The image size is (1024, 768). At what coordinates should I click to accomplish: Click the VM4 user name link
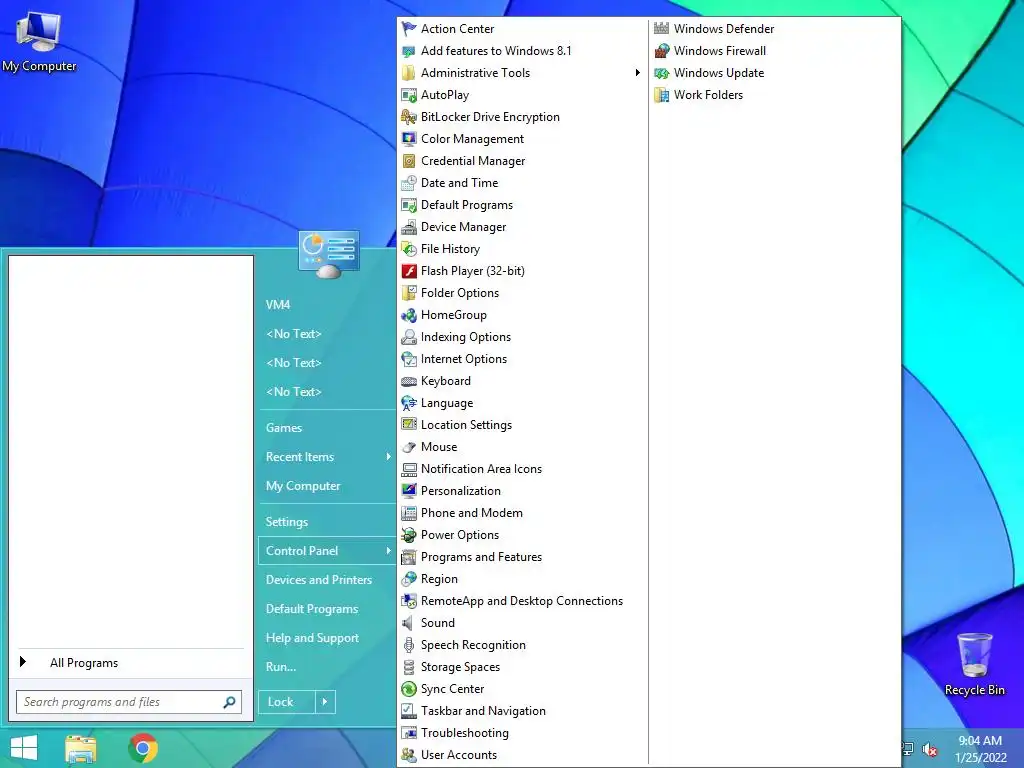(x=278, y=304)
